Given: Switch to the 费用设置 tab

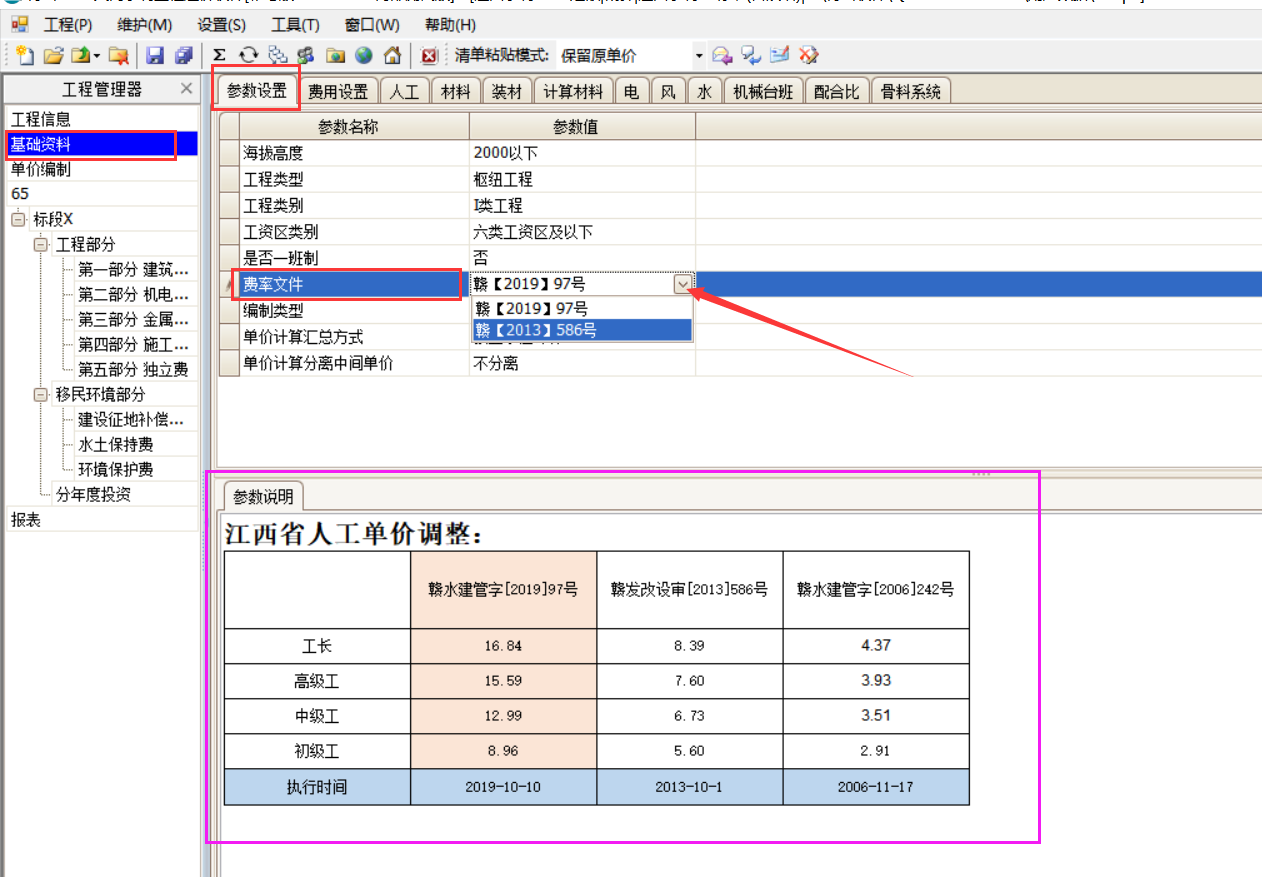Looking at the screenshot, I should tap(337, 92).
